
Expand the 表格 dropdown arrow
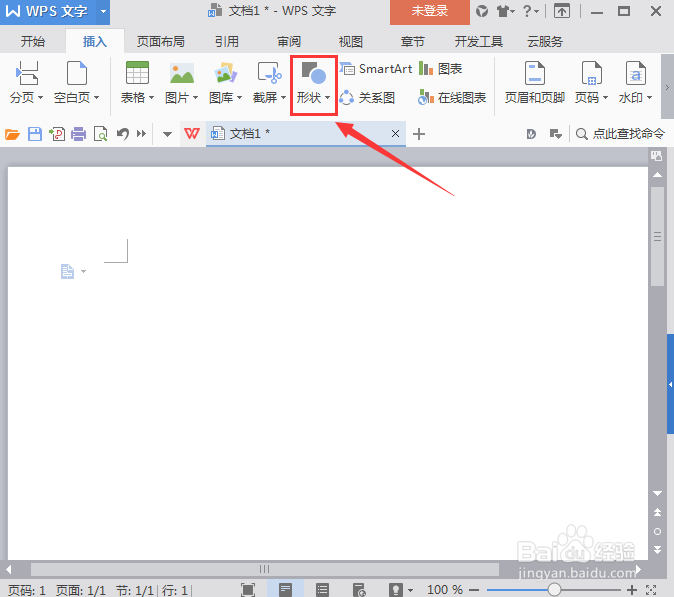(151, 98)
